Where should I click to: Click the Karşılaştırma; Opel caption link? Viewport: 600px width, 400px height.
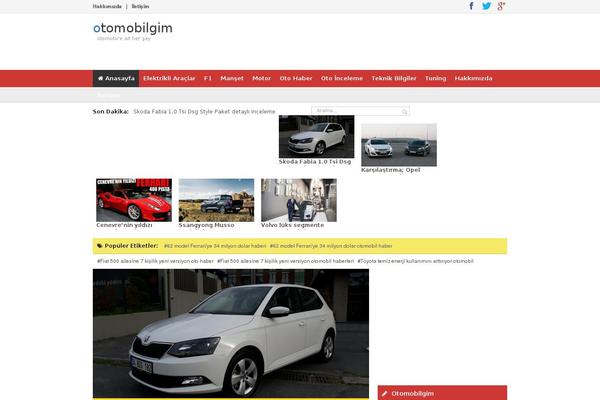click(391, 170)
